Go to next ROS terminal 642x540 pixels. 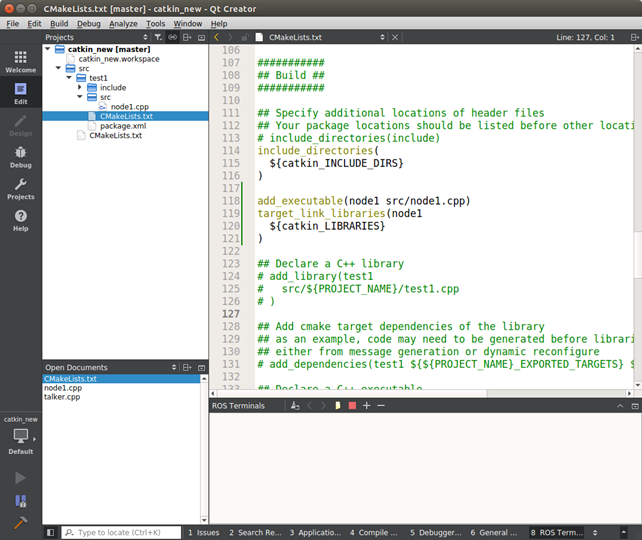pyautogui.click(x=323, y=406)
